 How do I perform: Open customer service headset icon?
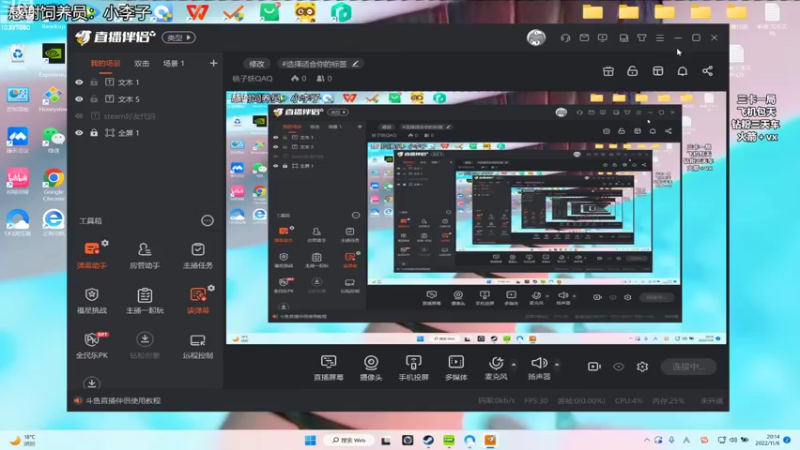(565, 38)
